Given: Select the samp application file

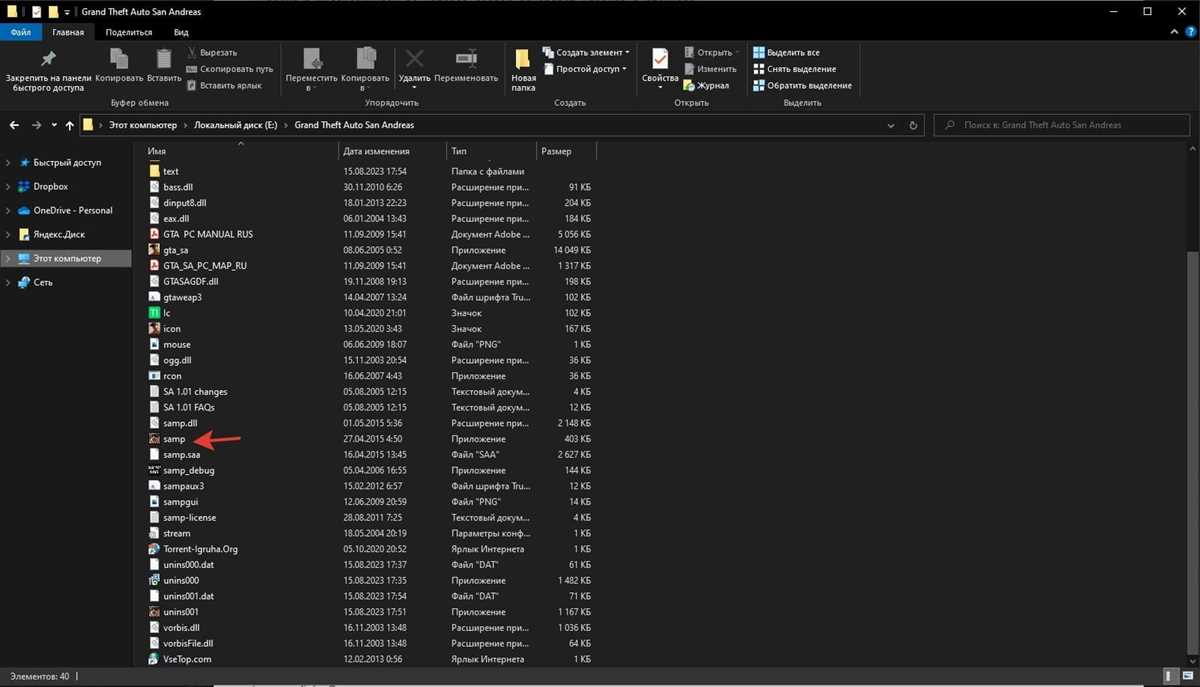Looking at the screenshot, I should coord(174,439).
